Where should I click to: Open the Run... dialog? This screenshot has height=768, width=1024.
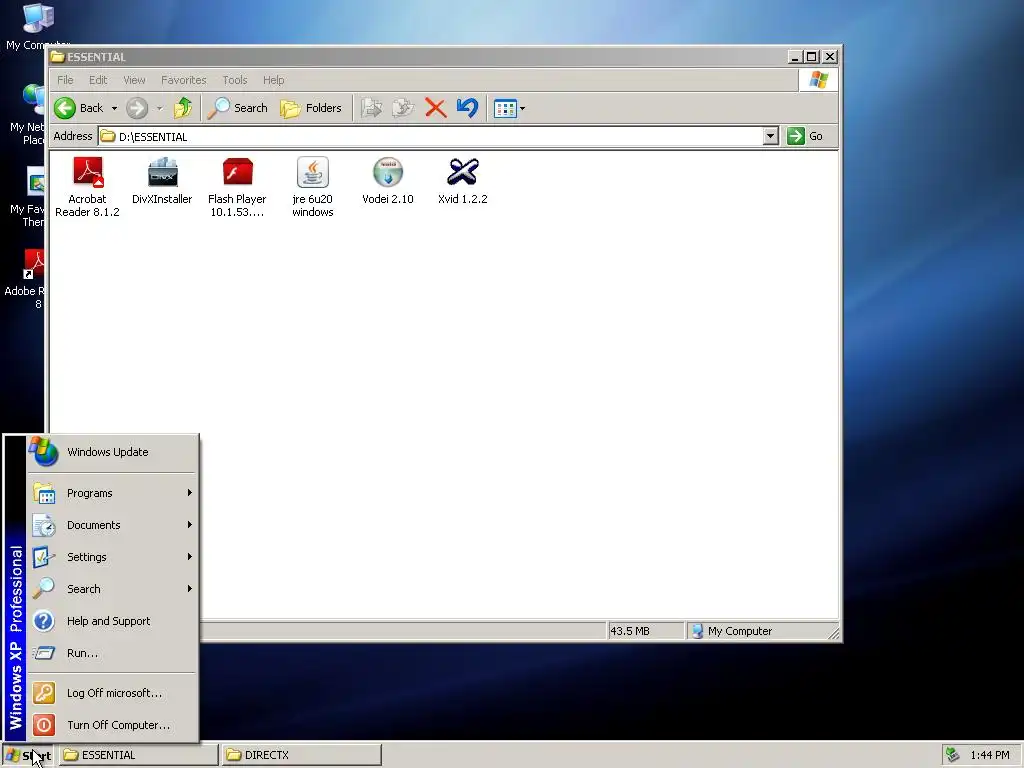click(112, 653)
